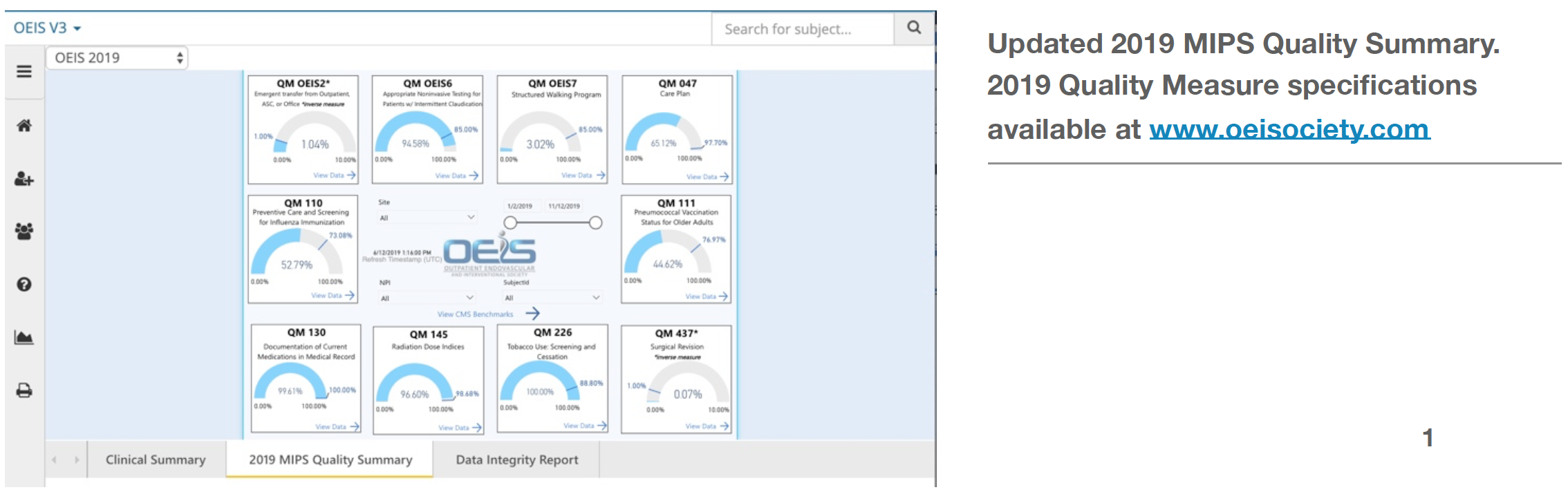Click the QM 047 gauge 65.12% value

(x=664, y=144)
